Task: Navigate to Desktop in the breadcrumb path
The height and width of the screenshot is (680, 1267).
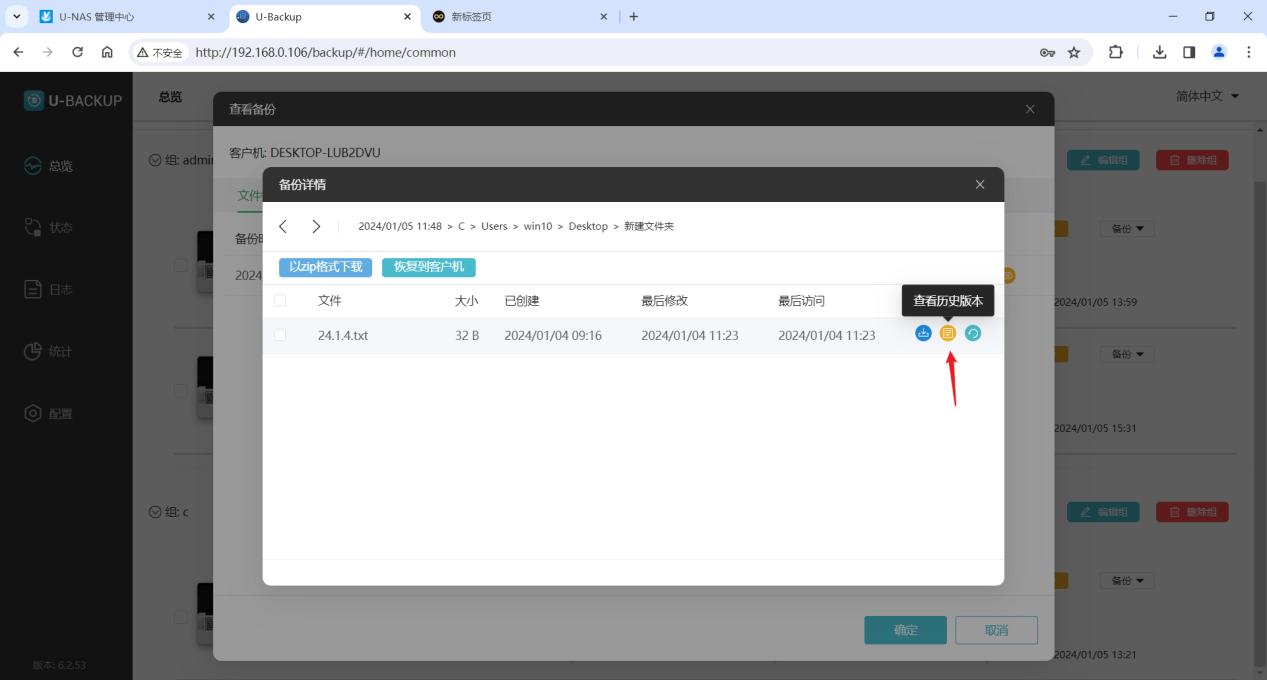Action: tap(588, 227)
